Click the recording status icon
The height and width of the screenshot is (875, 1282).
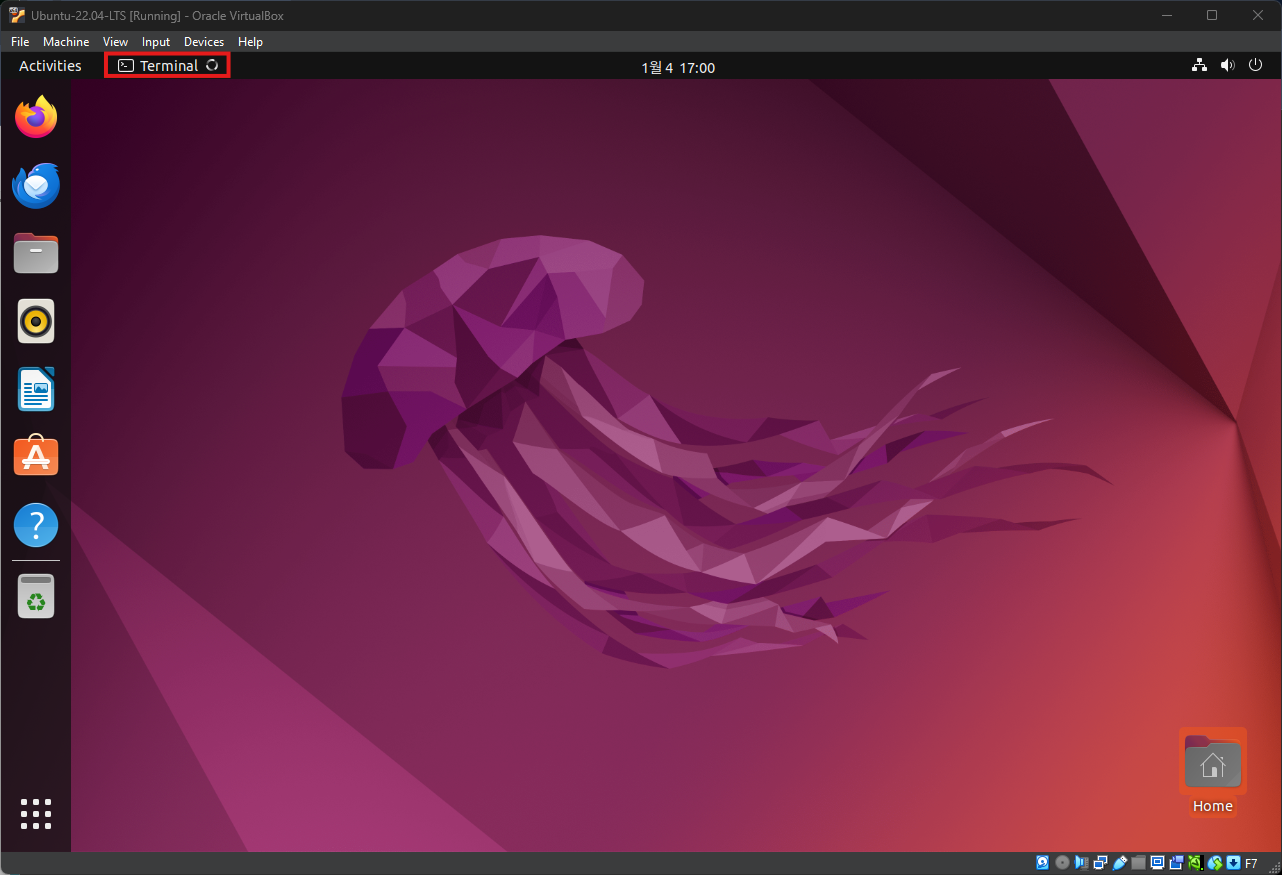click(x=1176, y=863)
